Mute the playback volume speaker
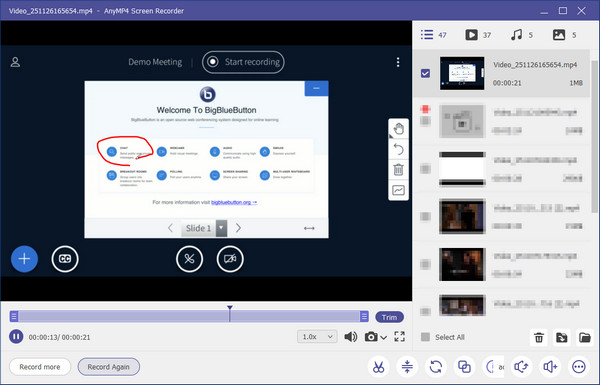The width and height of the screenshot is (600, 385). [x=350, y=337]
